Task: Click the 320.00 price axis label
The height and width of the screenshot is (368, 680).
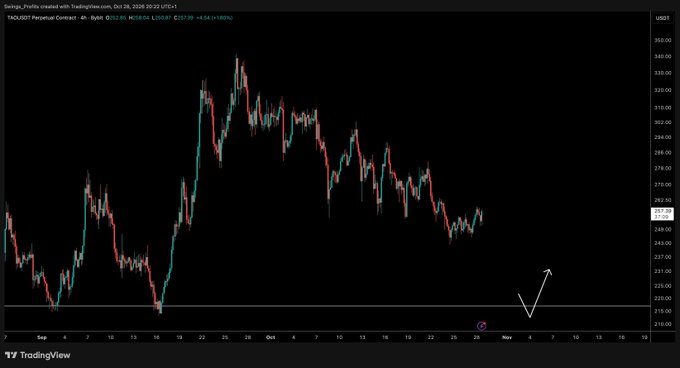Action: click(662, 91)
